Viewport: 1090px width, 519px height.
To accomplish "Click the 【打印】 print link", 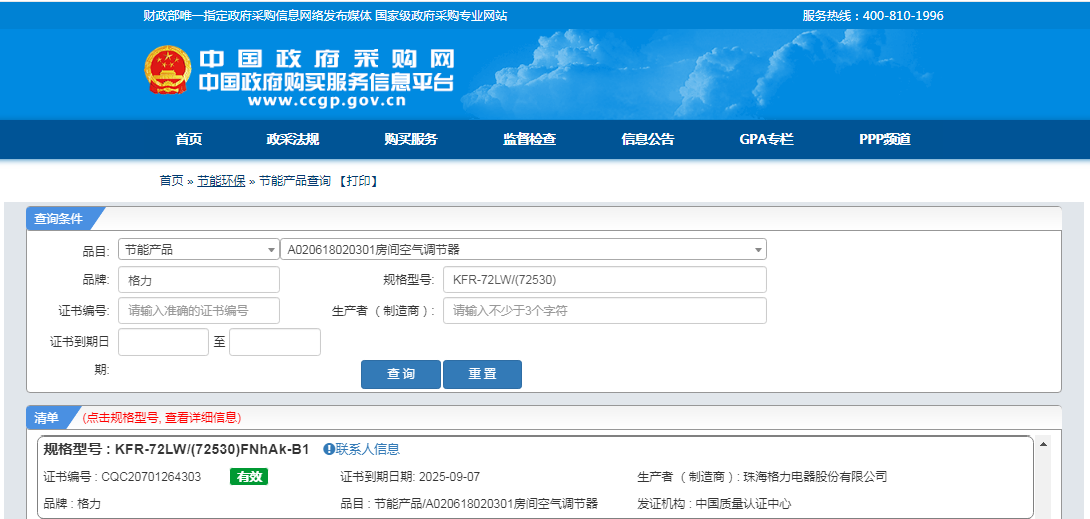I will click(x=359, y=181).
